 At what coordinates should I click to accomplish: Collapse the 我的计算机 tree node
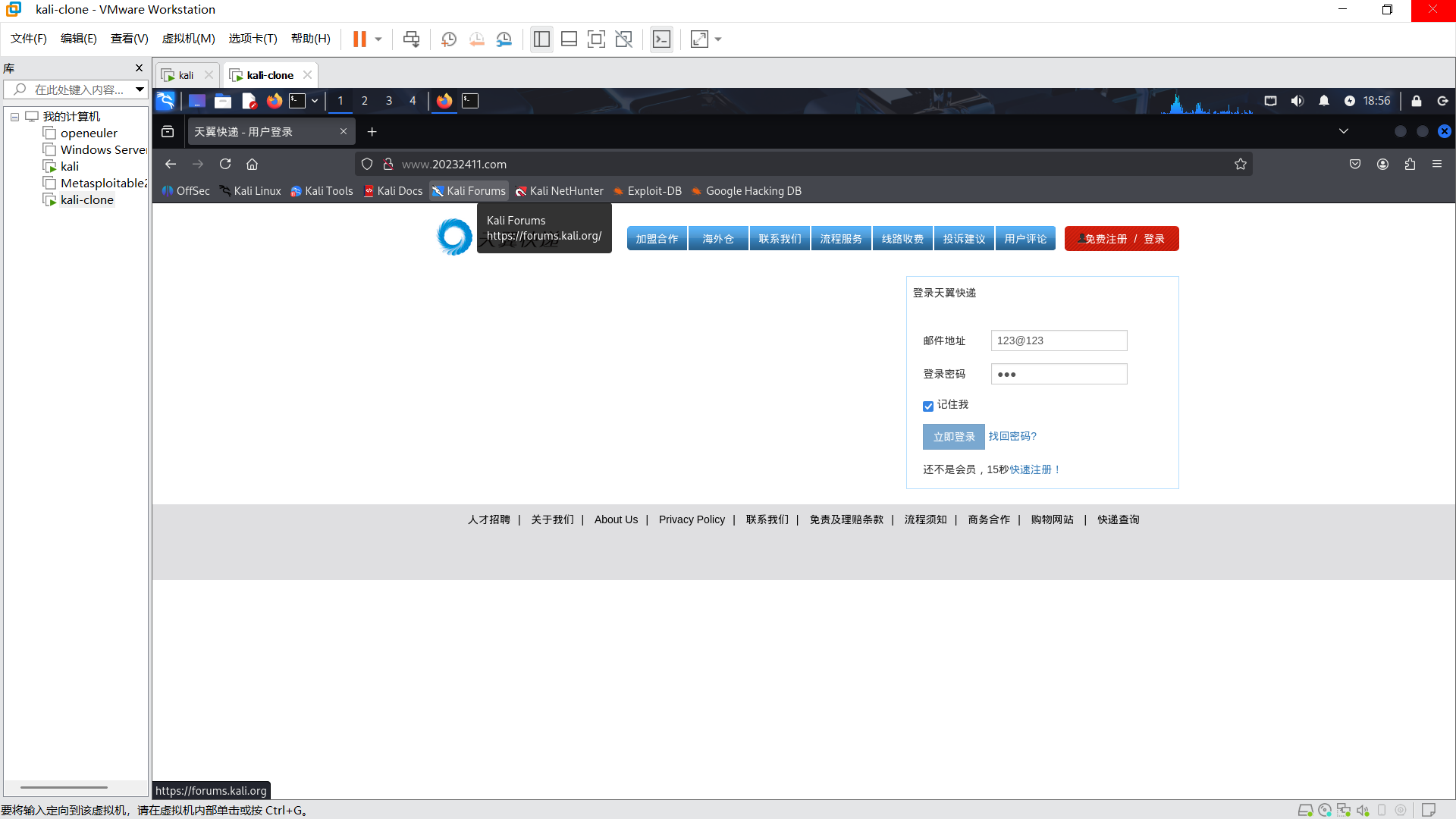coord(14,117)
